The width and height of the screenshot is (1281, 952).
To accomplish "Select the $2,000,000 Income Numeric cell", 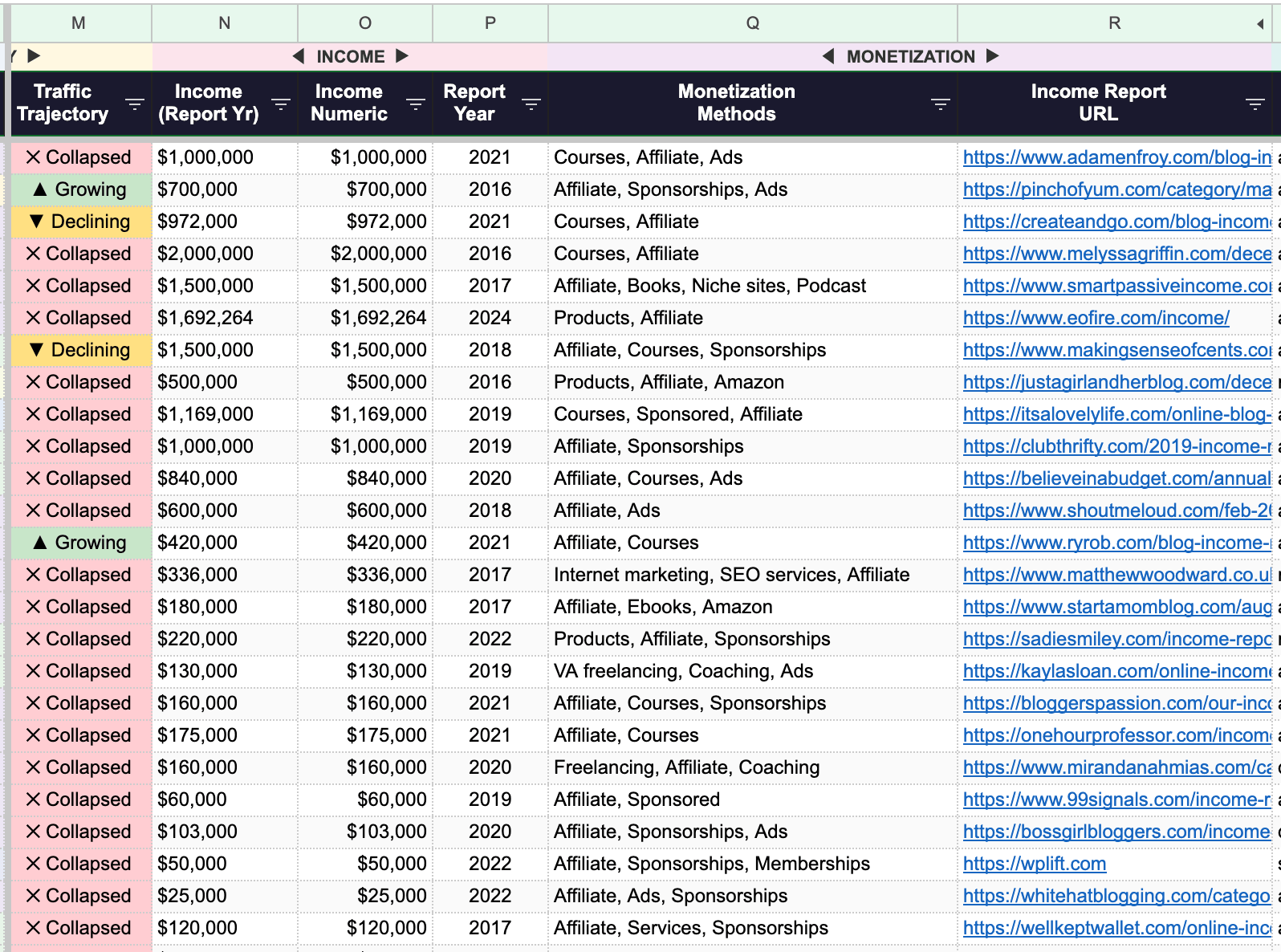I will (x=365, y=254).
